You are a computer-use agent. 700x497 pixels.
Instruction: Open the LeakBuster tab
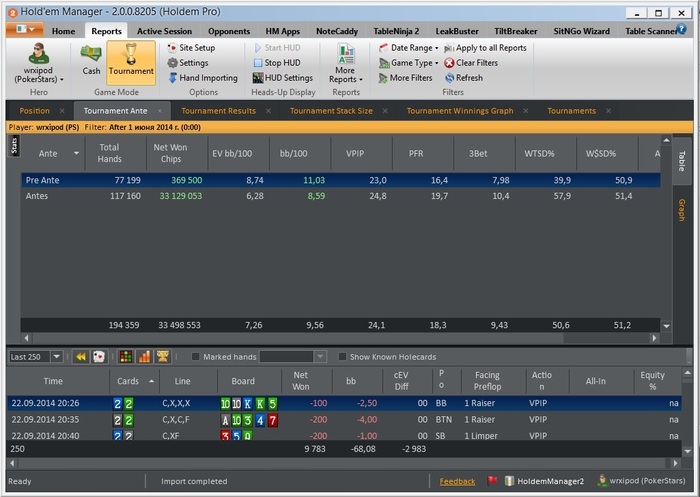click(457, 31)
